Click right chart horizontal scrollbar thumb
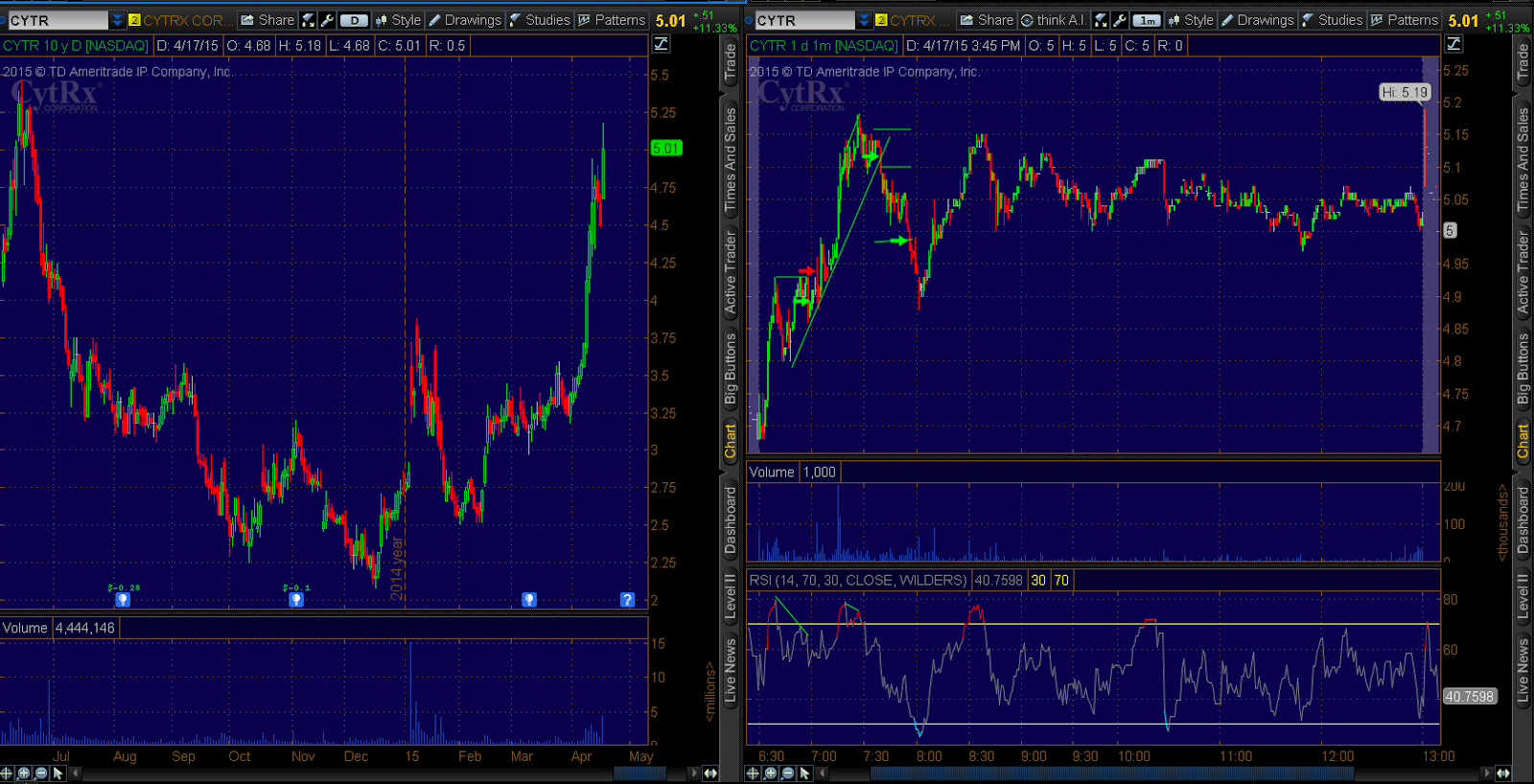This screenshot has width=1534, height=784. point(1112,773)
